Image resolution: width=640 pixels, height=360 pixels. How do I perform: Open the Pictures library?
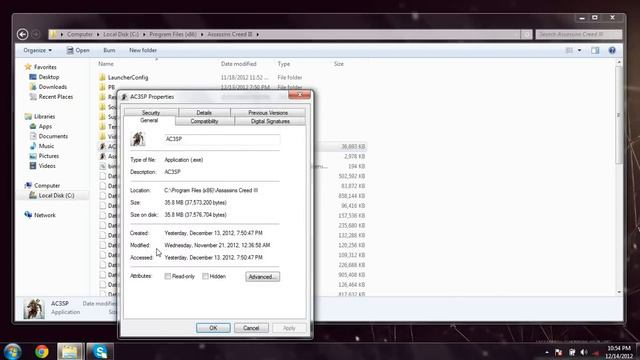pos(44,156)
